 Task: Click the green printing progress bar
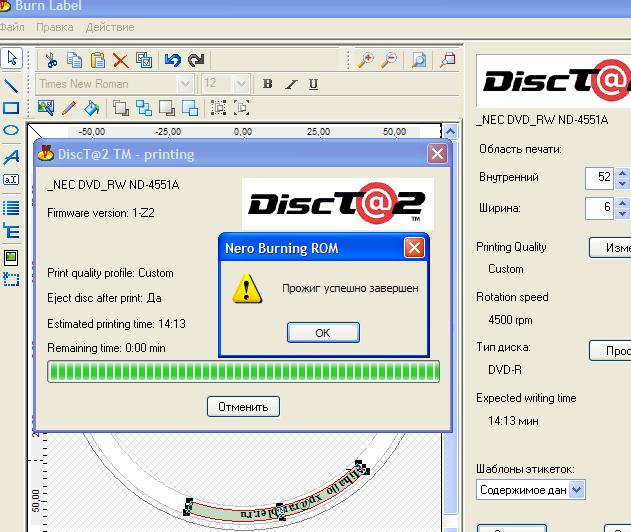click(x=243, y=372)
